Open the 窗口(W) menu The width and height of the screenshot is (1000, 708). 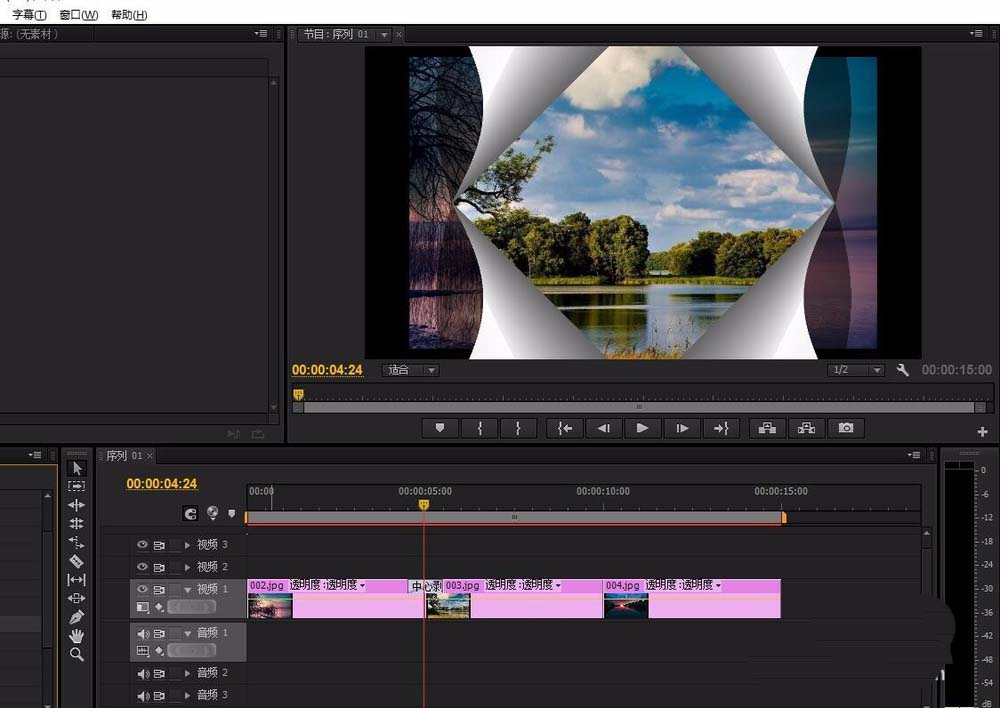click(78, 15)
